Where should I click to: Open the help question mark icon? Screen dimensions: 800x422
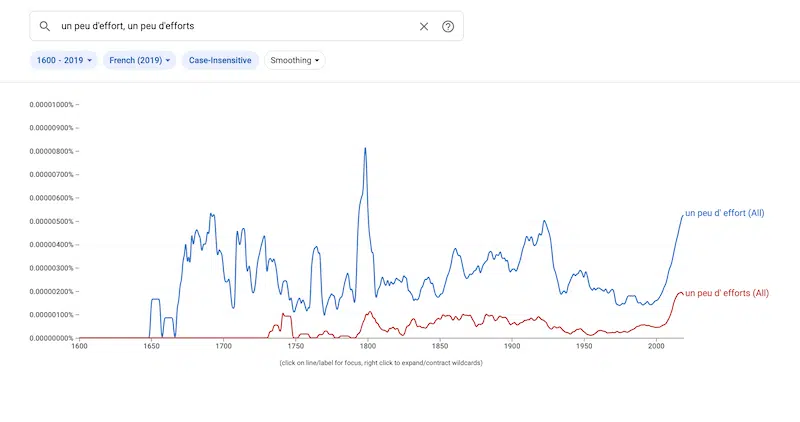[447, 26]
